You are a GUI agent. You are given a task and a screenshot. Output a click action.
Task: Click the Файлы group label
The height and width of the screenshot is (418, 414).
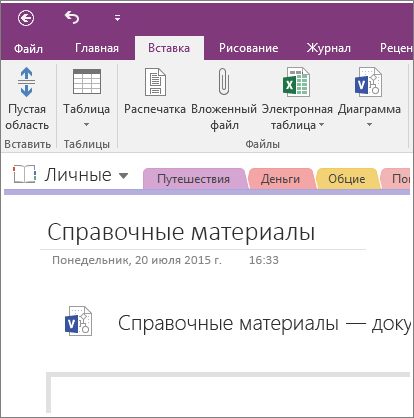tap(262, 144)
